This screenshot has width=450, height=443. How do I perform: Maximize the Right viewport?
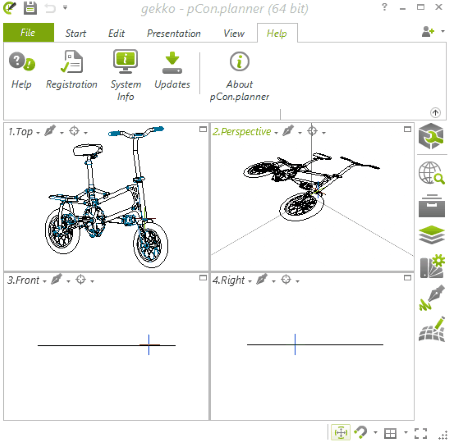click(407, 278)
